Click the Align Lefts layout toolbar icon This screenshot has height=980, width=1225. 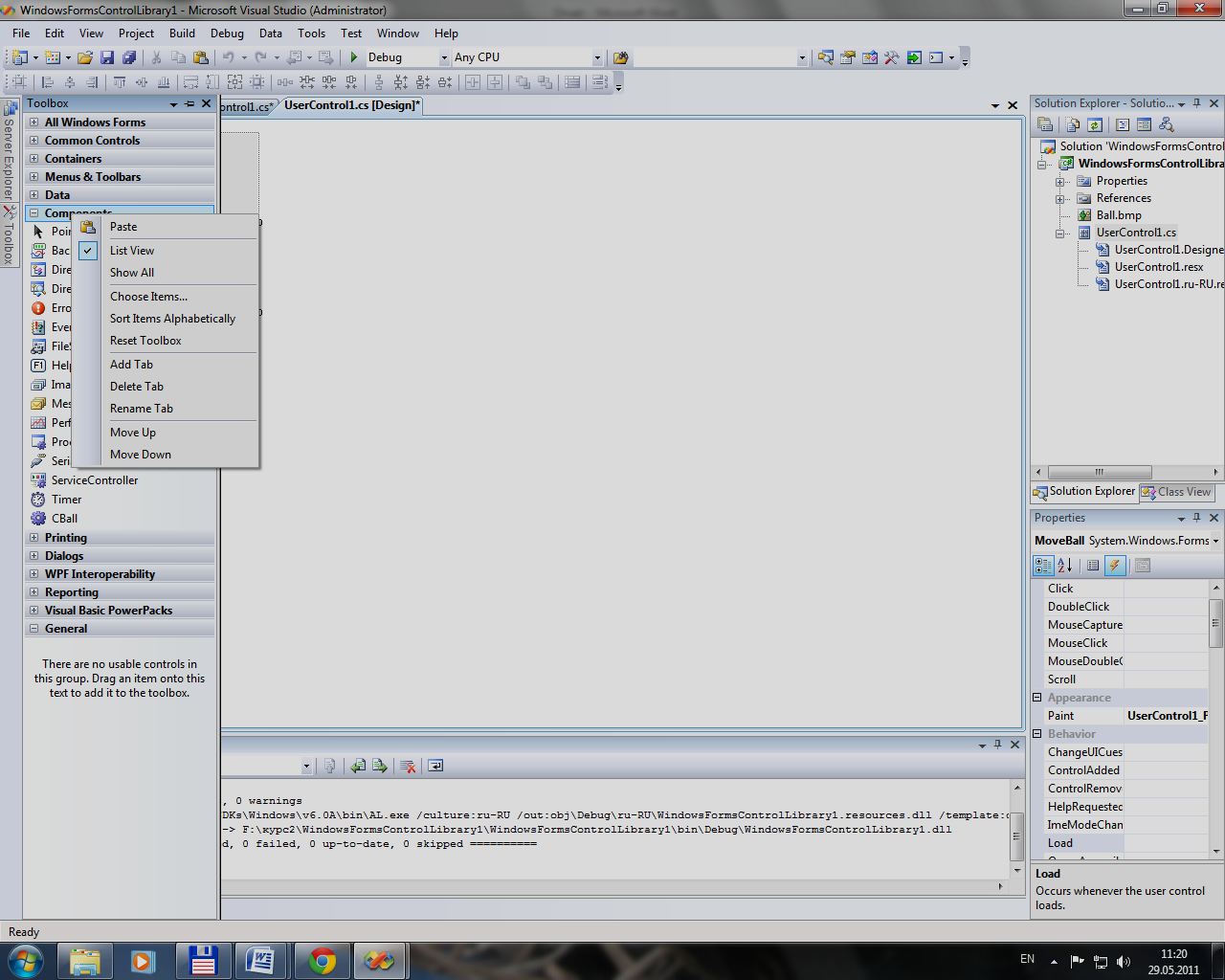coord(48,82)
